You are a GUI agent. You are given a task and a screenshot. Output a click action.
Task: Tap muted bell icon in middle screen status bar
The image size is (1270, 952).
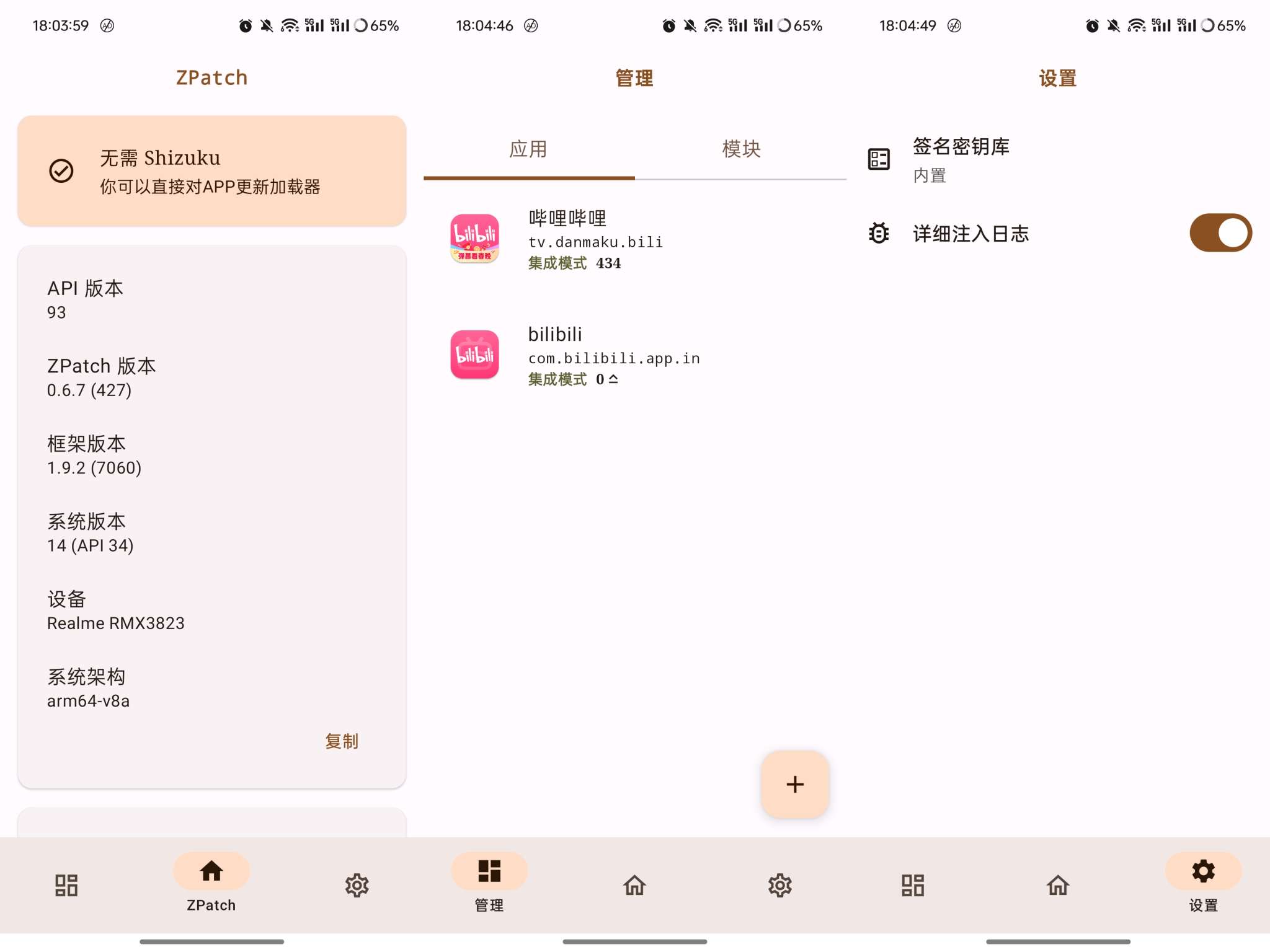coord(690,25)
